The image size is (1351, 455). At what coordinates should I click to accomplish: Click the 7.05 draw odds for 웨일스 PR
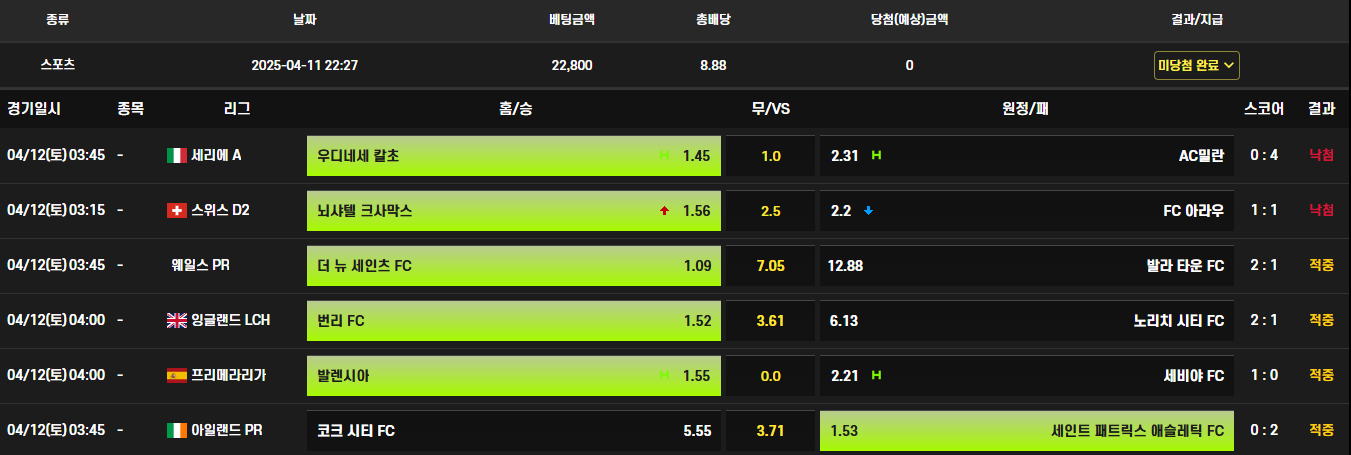tap(770, 266)
